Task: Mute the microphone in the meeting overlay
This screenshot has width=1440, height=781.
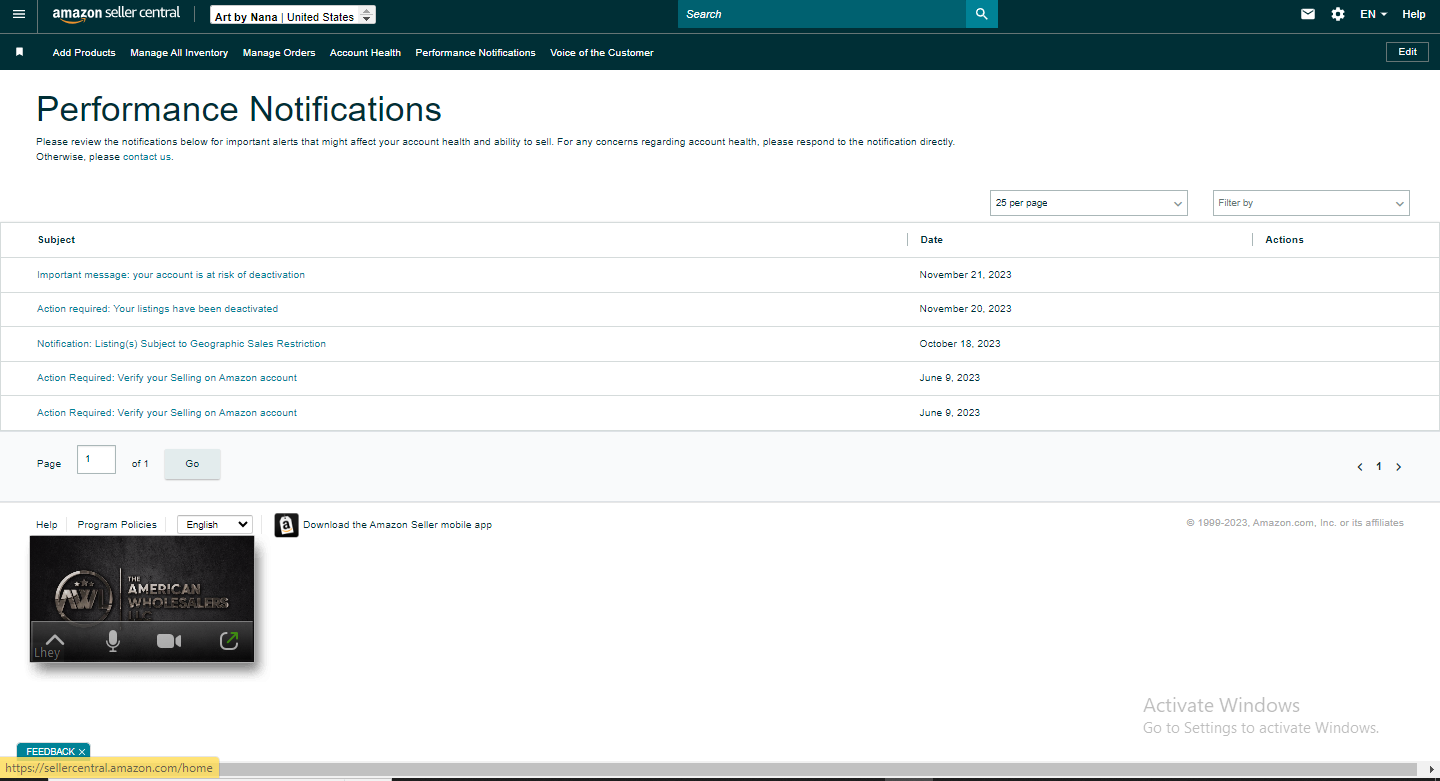Action: tap(113, 641)
